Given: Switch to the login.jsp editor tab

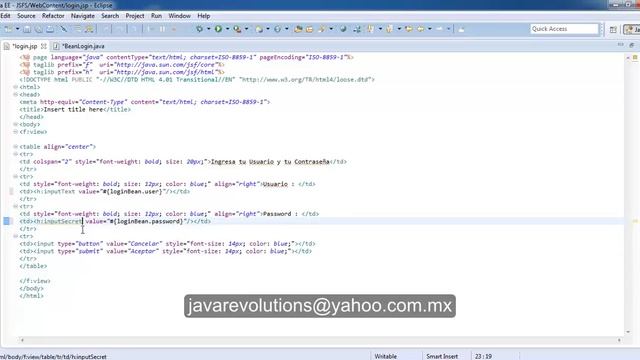Looking at the screenshot, I should (25, 46).
